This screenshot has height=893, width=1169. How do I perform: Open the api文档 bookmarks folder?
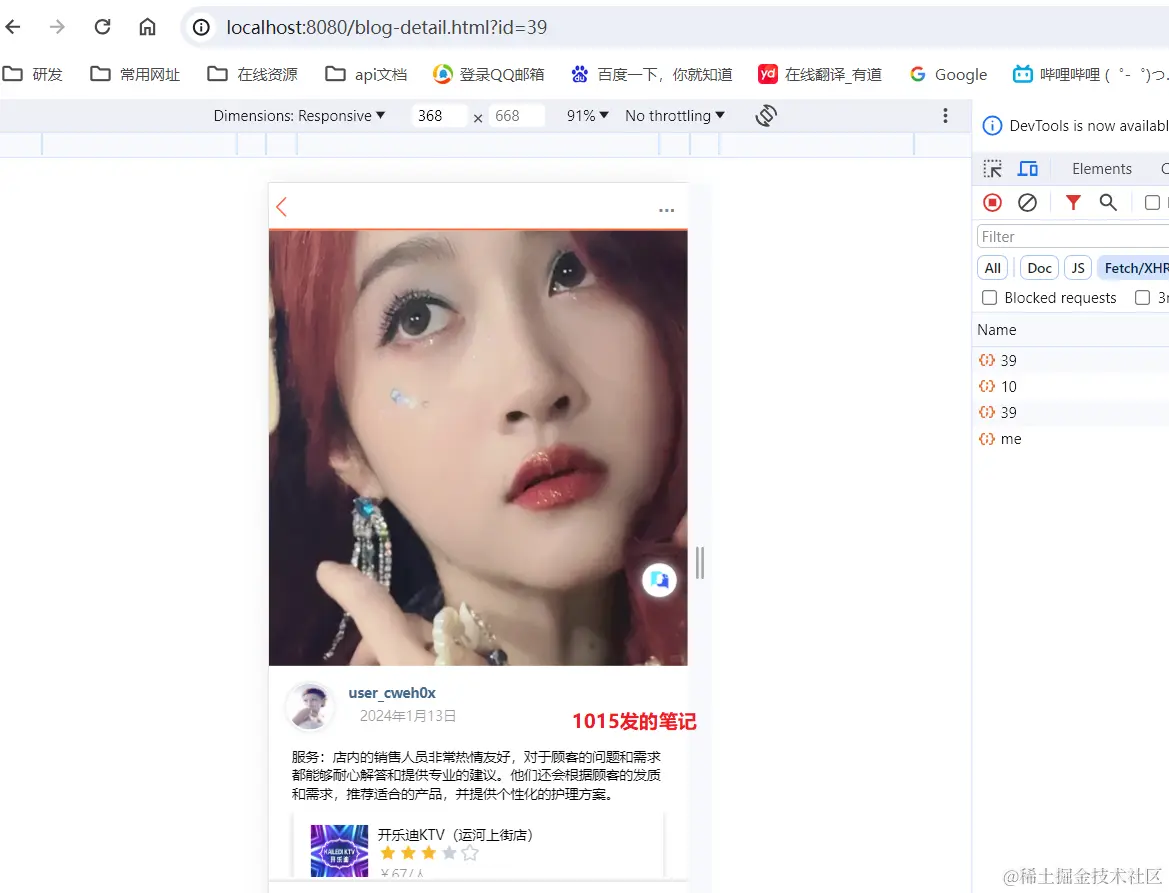point(366,74)
